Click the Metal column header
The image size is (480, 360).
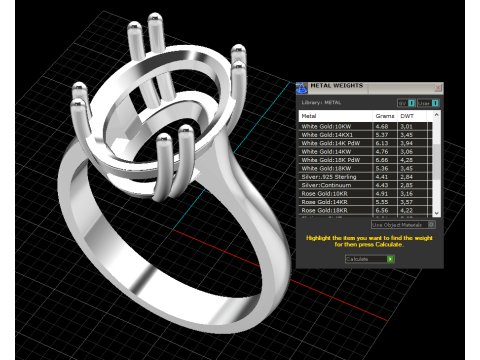tap(335, 116)
